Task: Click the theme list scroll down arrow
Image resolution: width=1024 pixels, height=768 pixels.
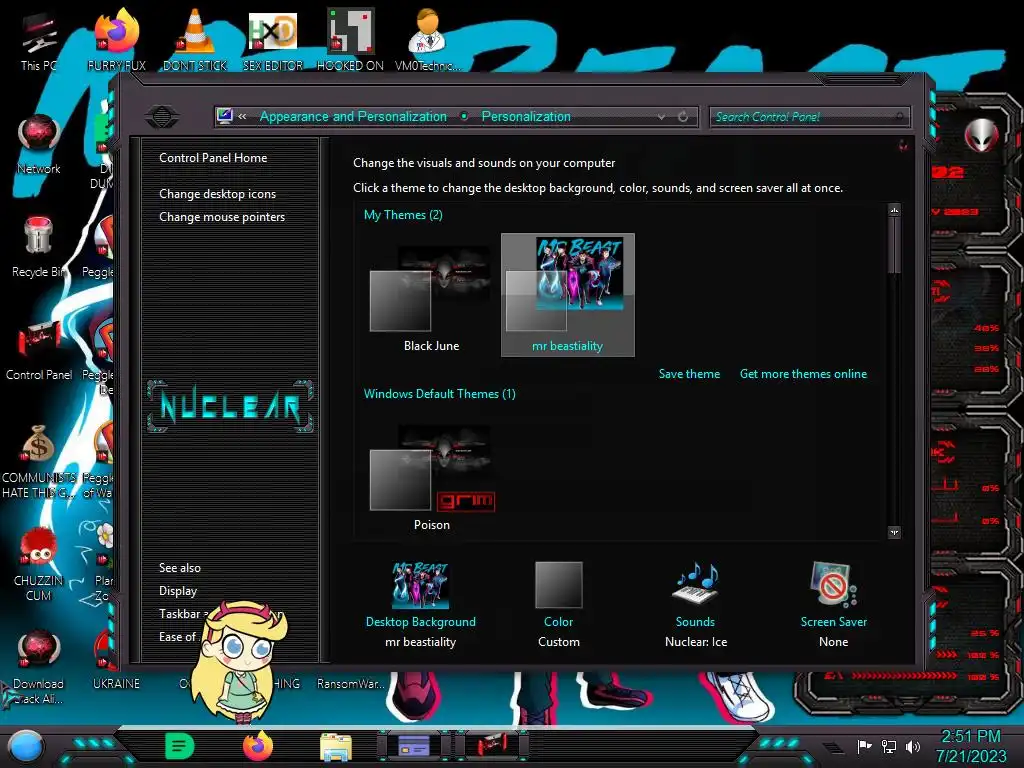Action: 894,532
